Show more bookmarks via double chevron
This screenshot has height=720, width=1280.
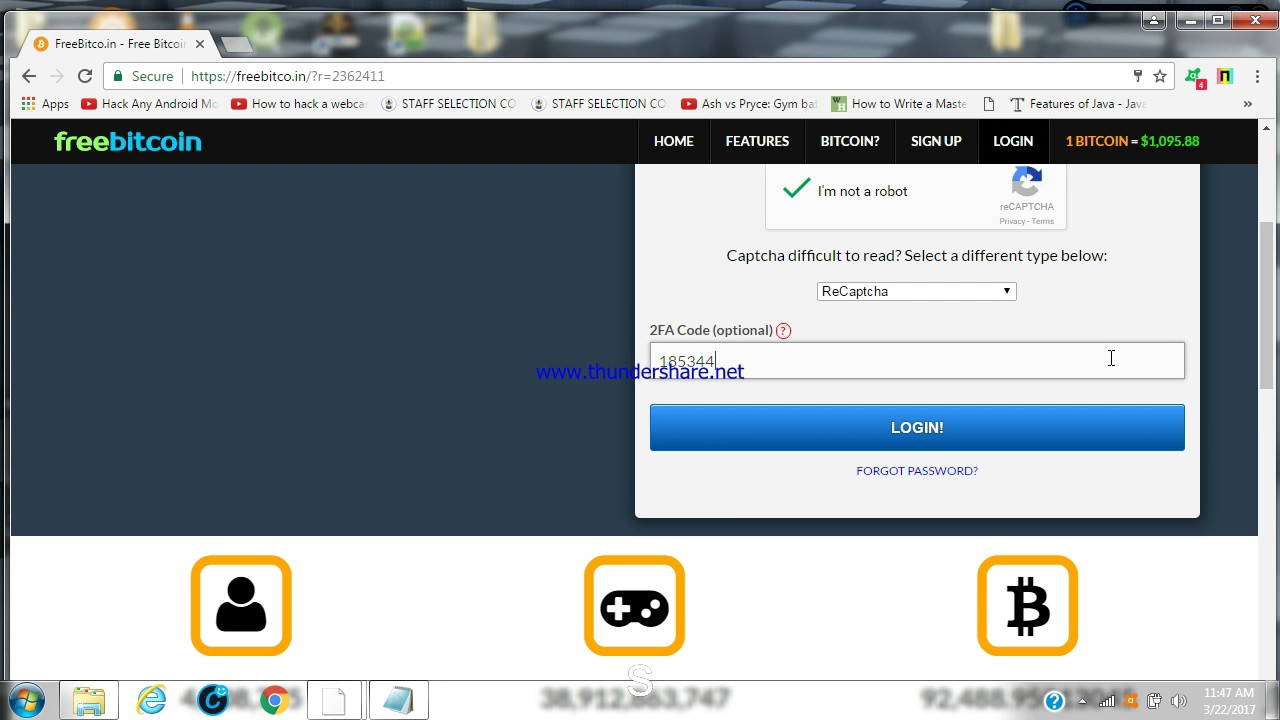(1247, 104)
